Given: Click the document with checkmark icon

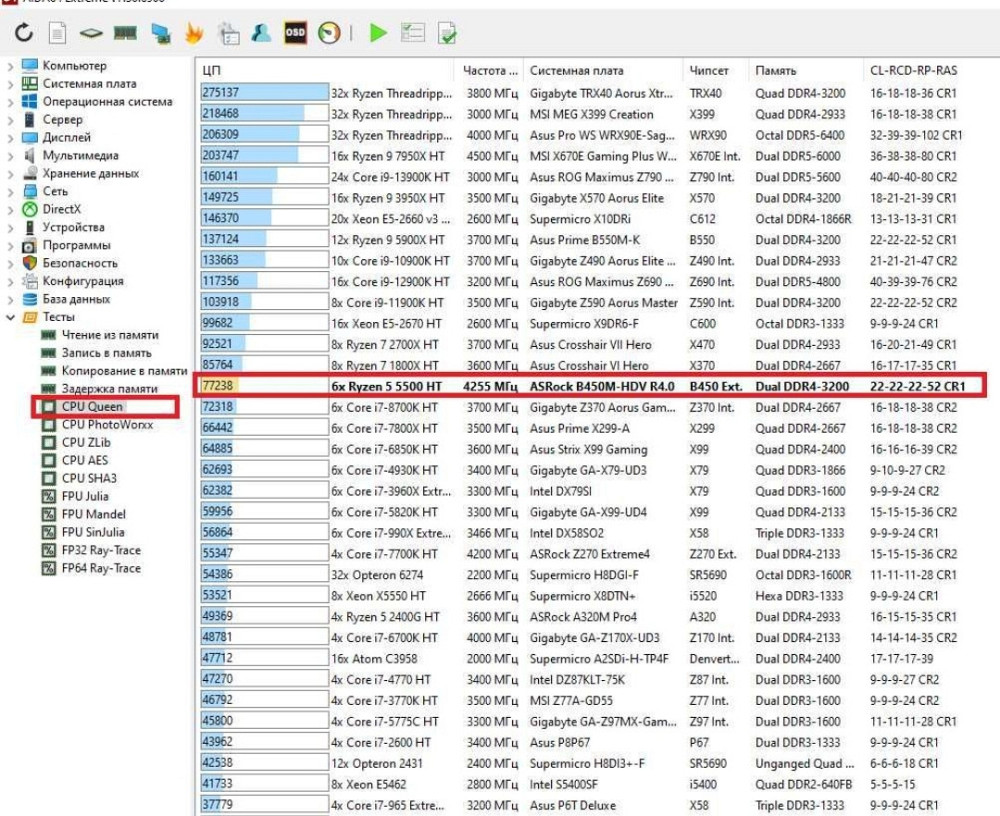Looking at the screenshot, I should 446,34.
